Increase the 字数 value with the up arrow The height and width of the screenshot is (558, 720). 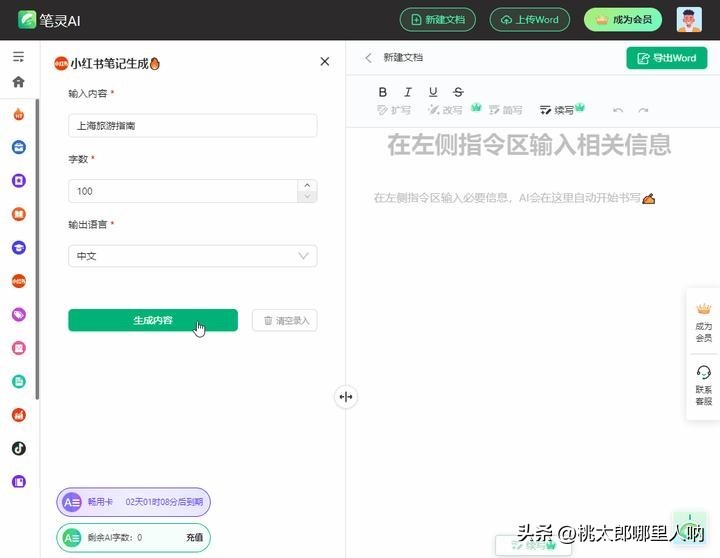tap(307, 185)
